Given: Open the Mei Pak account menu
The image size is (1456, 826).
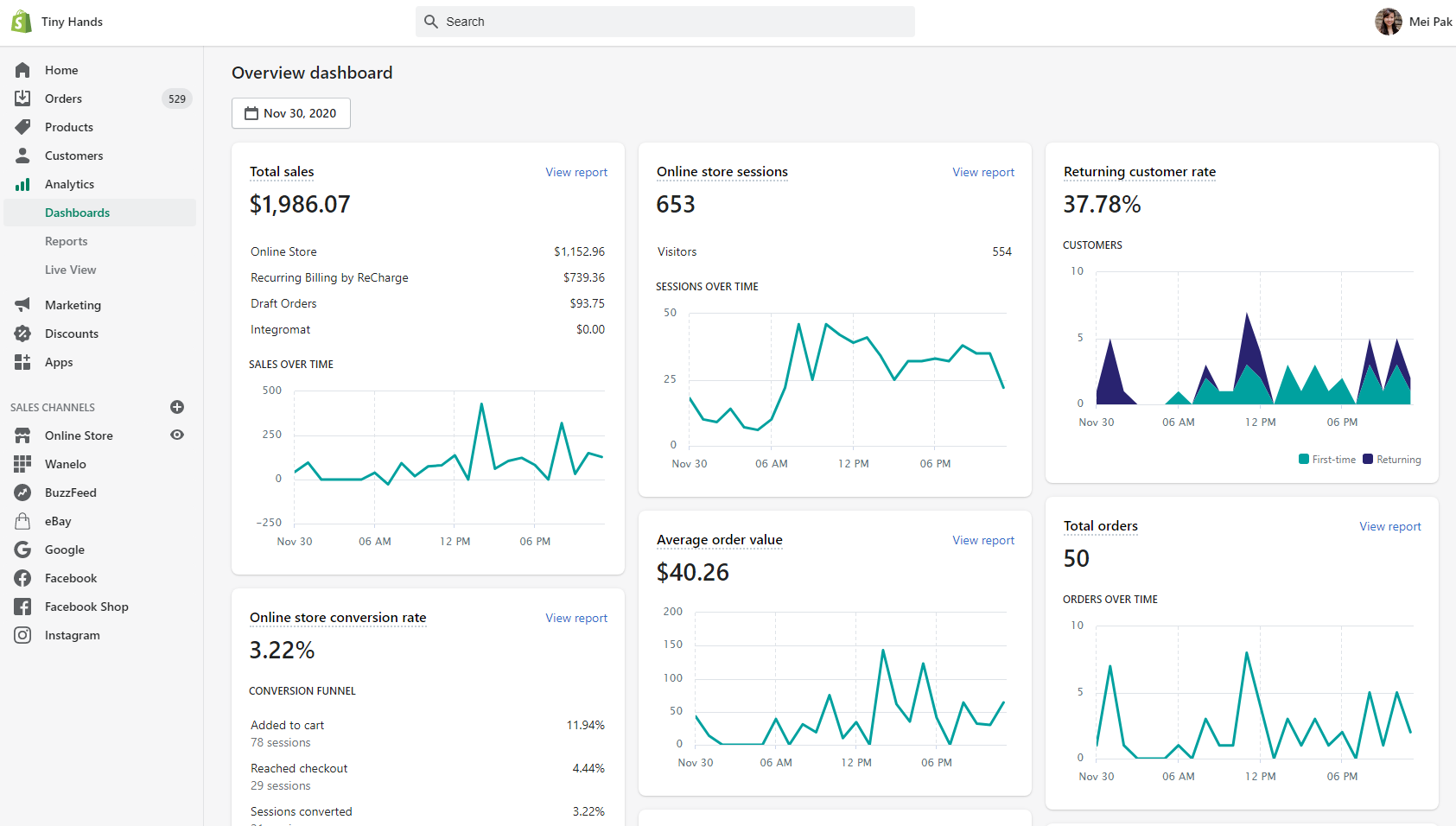Looking at the screenshot, I should (x=1414, y=22).
